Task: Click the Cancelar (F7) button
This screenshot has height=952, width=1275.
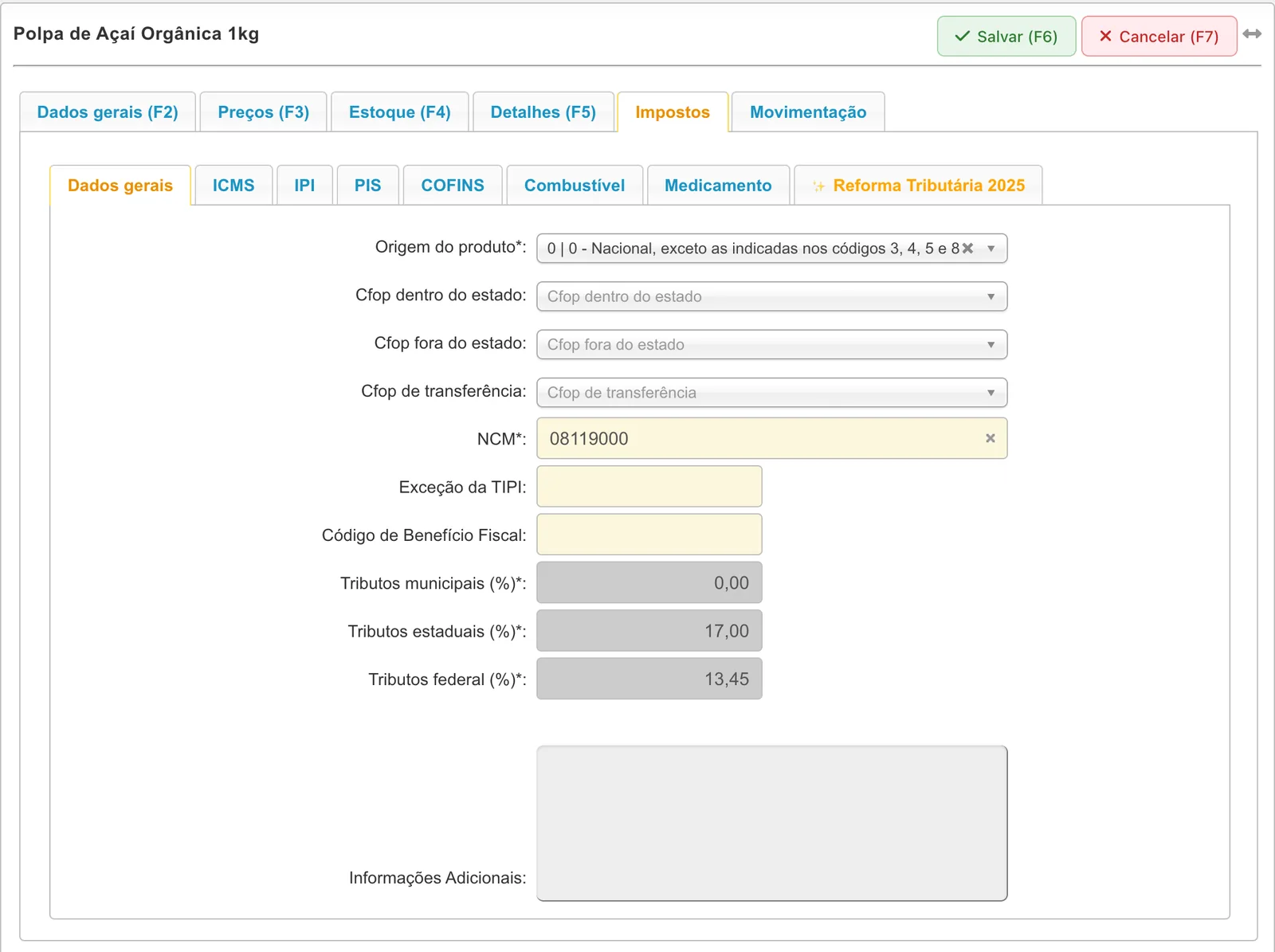Action: click(x=1159, y=37)
